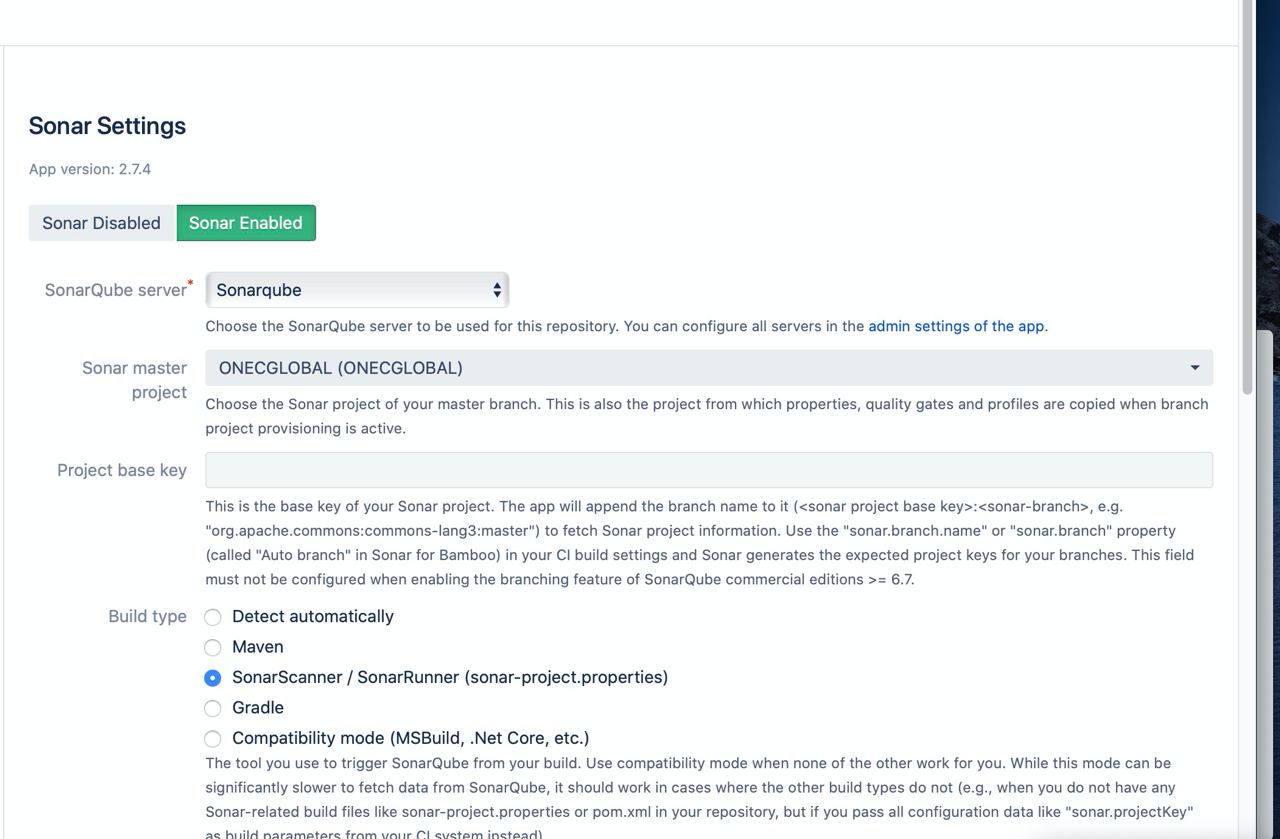
Task: Expand the Sonar master project ONECGLOBAL dropdown
Action: click(709, 368)
